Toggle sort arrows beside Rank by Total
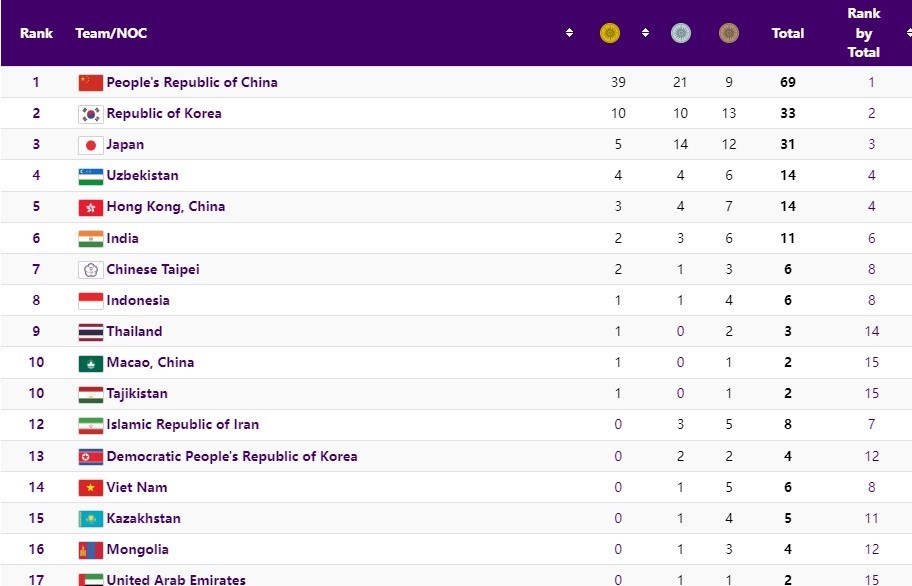This screenshot has width=912, height=586. (908, 33)
